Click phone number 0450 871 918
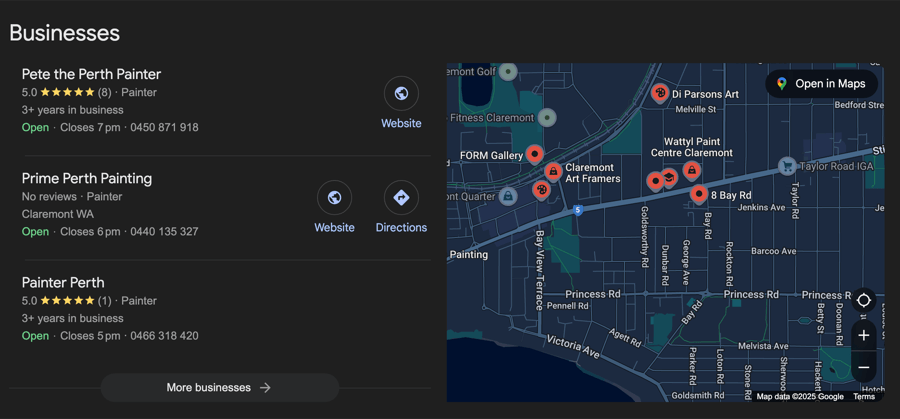Screen dimensions: 900x419 [x=164, y=127]
